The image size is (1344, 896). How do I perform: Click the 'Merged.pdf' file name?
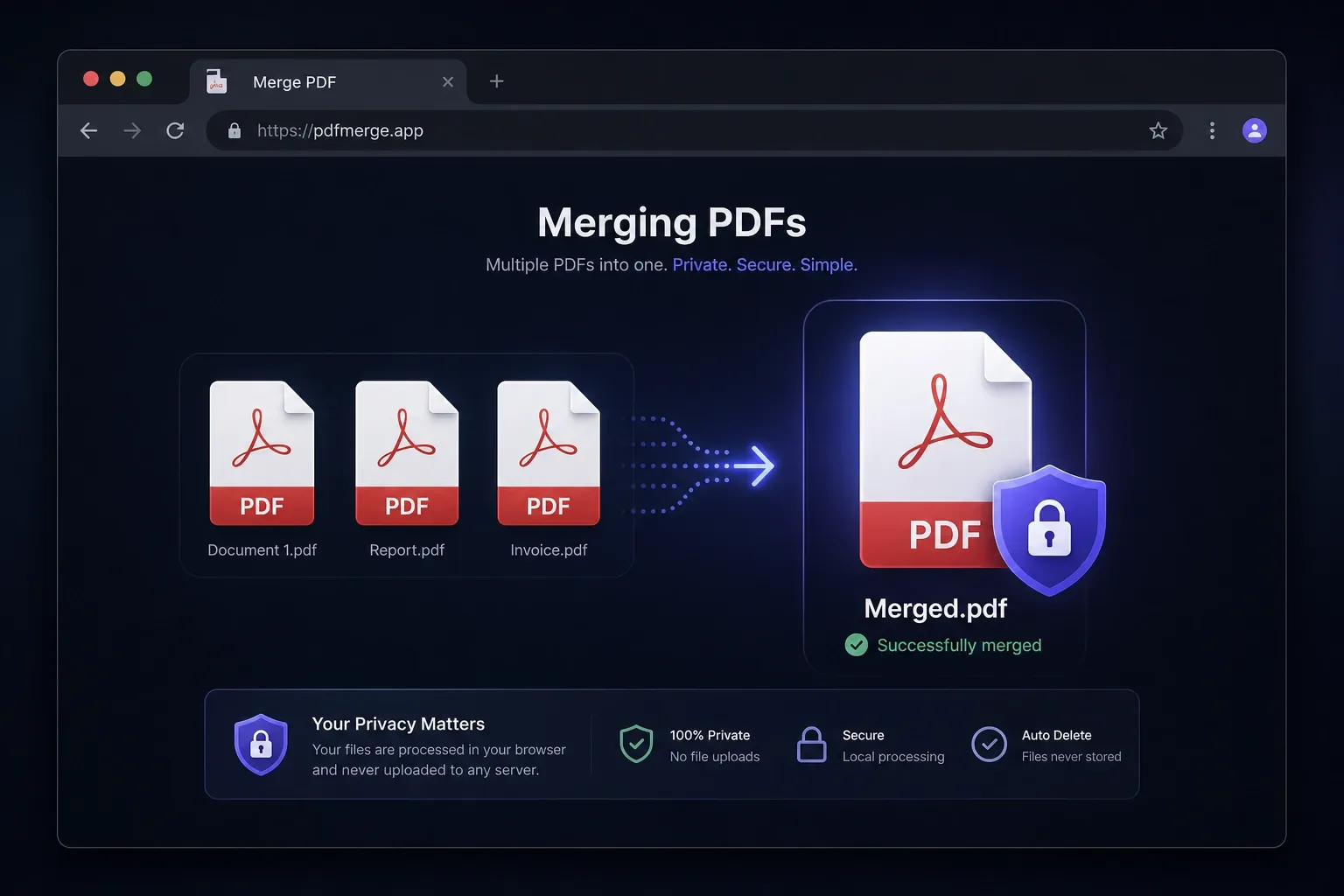[x=935, y=608]
